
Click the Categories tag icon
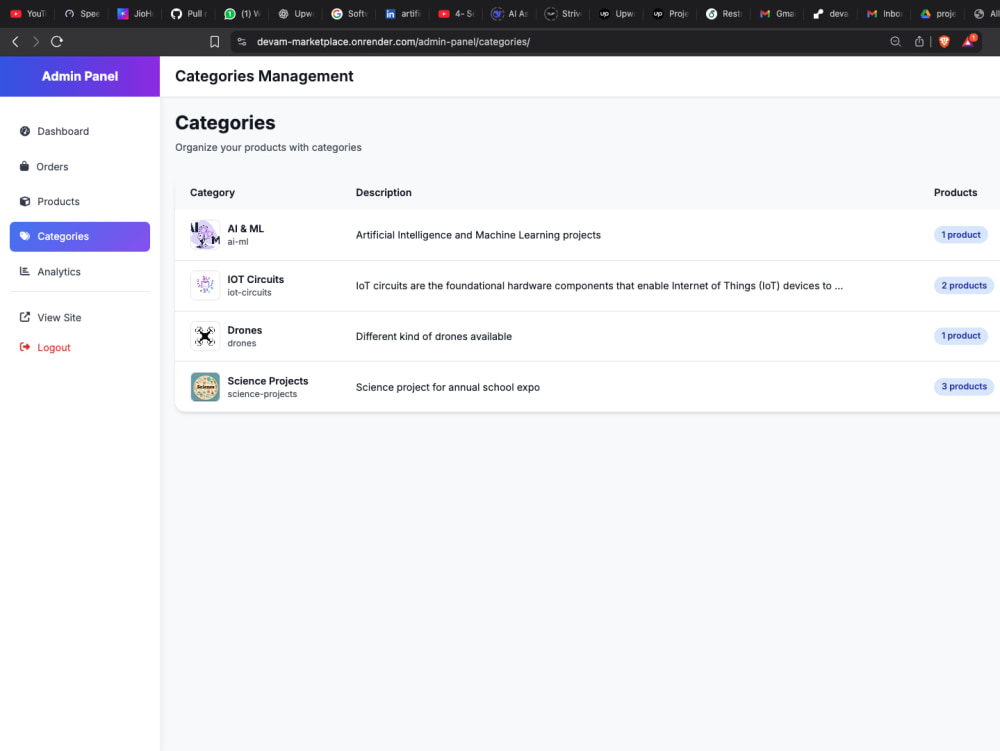coord(25,237)
